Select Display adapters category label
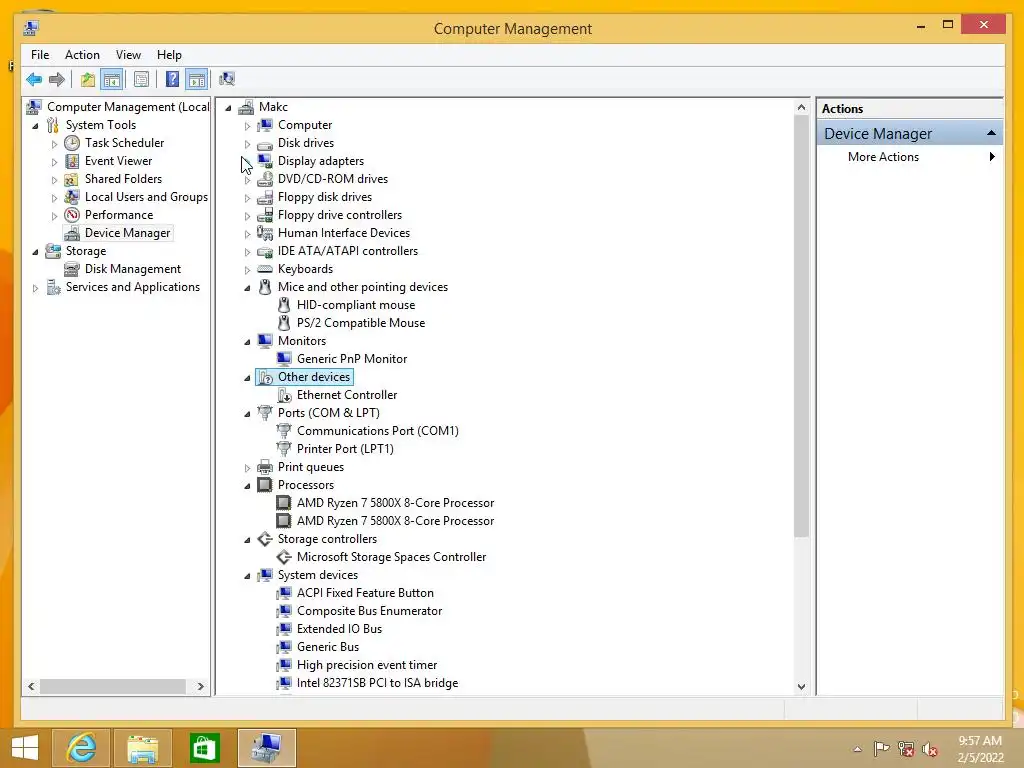Screen dimensions: 1024x768 321,161
